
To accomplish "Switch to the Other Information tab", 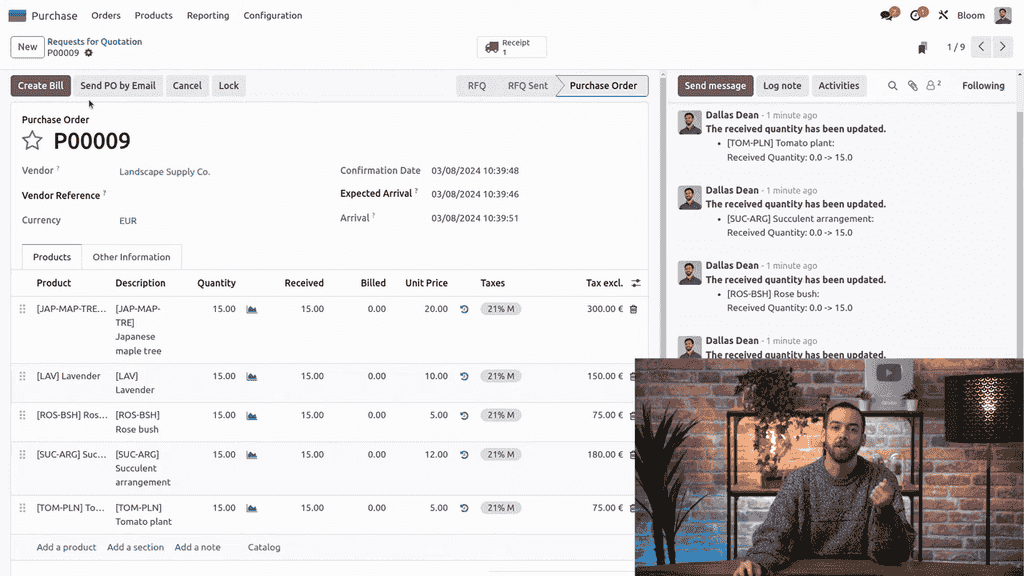I will pyautogui.click(x=131, y=257).
